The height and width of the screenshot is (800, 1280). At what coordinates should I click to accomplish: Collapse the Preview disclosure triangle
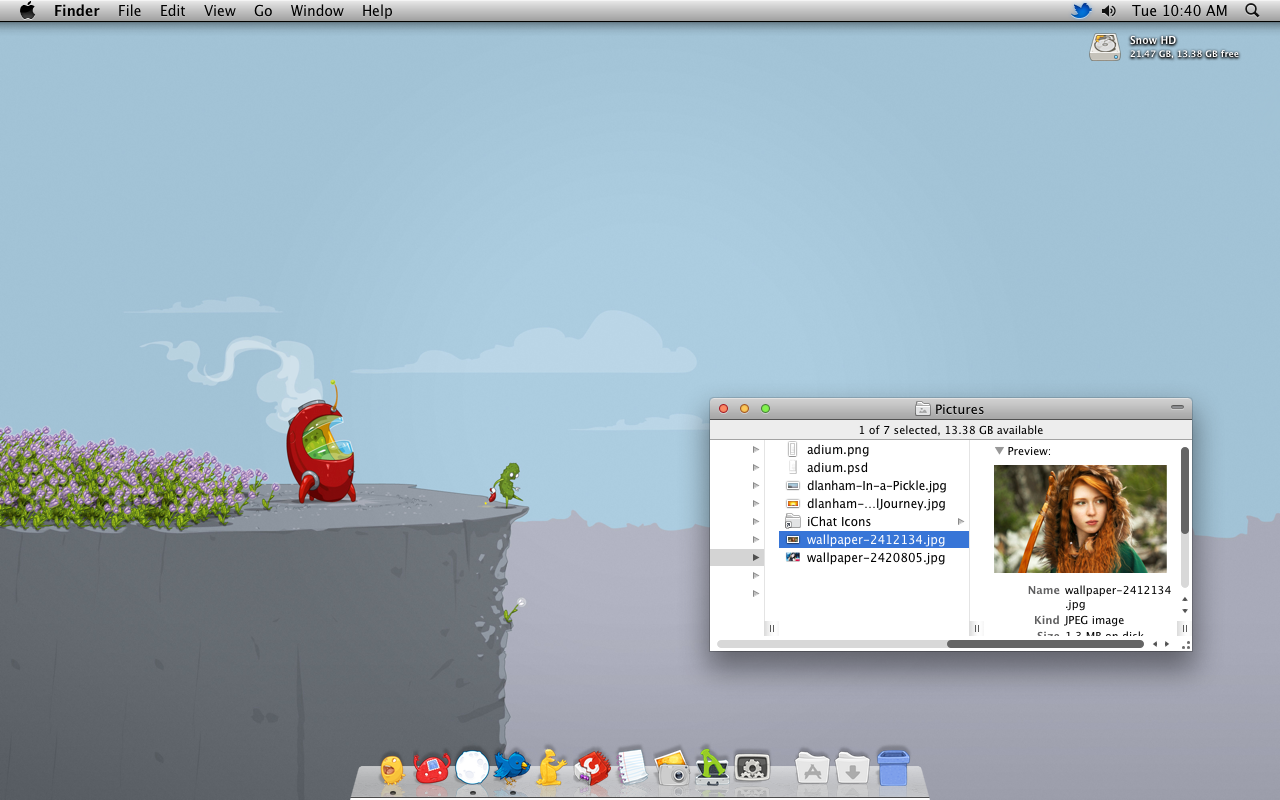[x=999, y=451]
